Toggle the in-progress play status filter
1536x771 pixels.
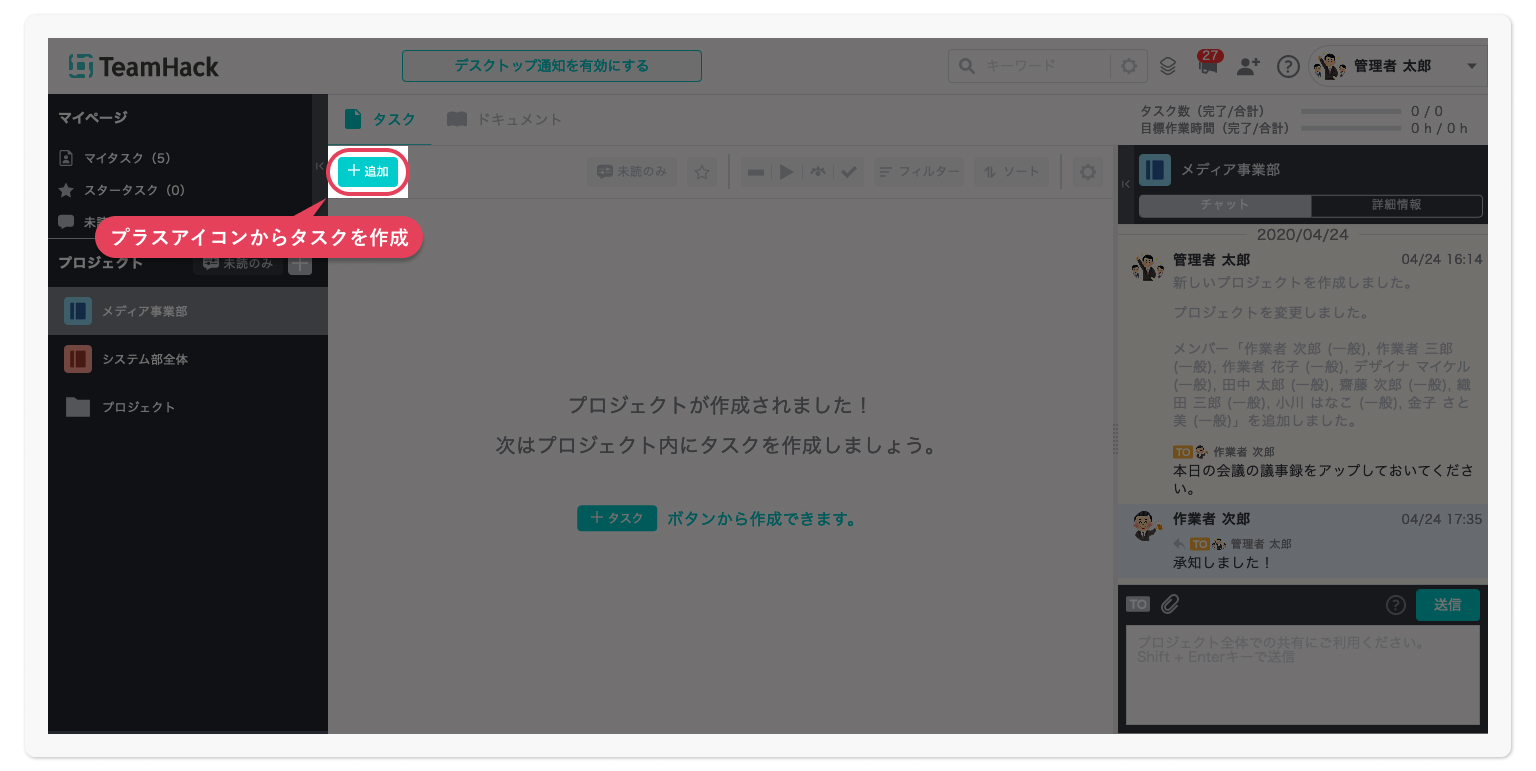click(x=787, y=172)
